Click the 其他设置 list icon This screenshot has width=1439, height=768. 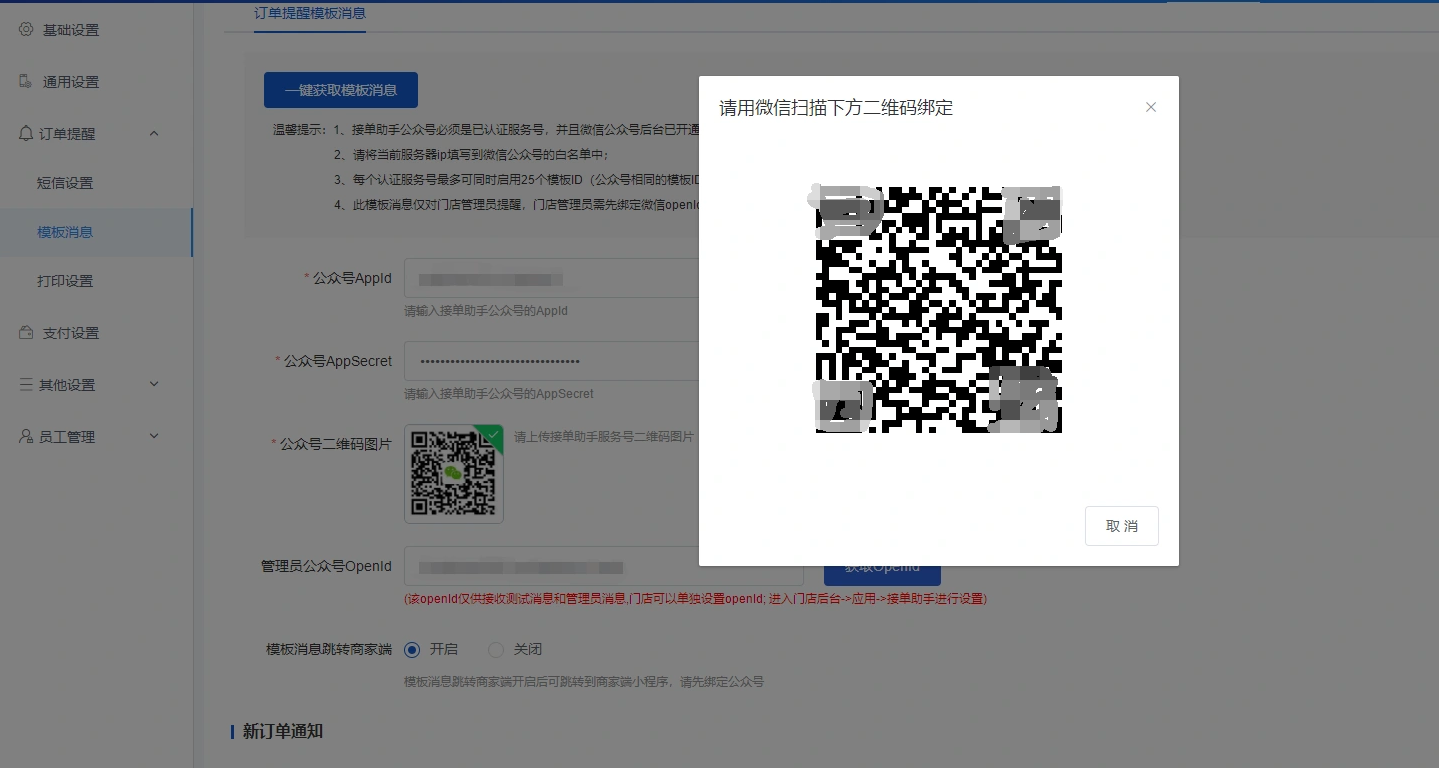pyautogui.click(x=26, y=385)
